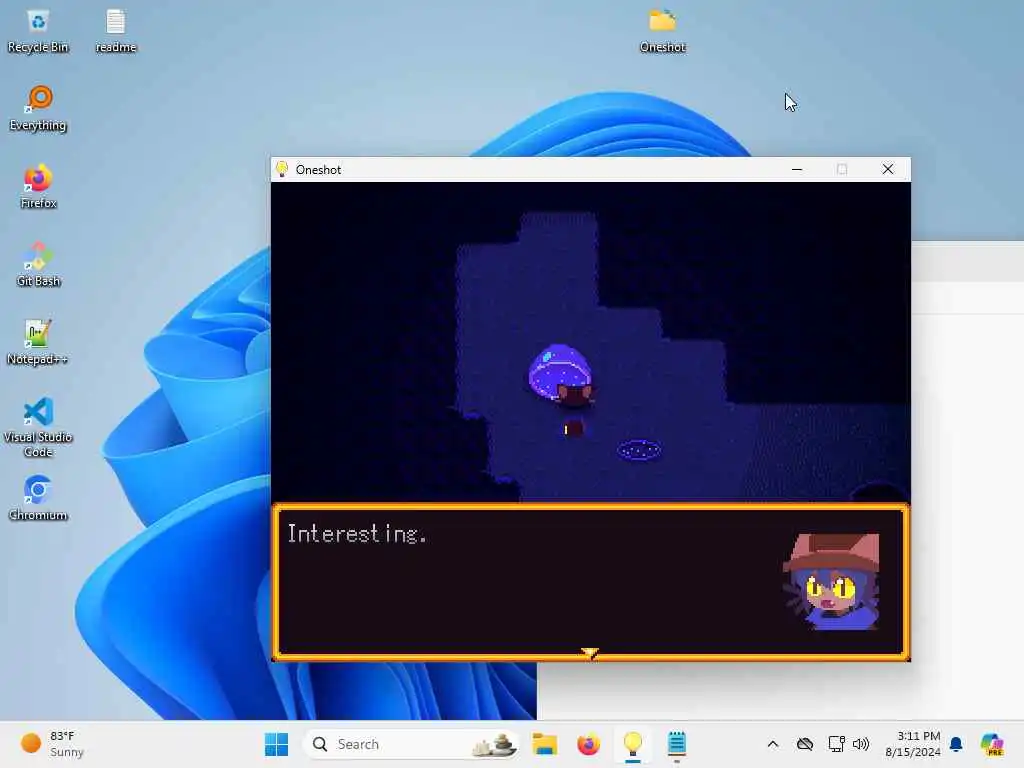Open the Windows Start menu

[276, 744]
